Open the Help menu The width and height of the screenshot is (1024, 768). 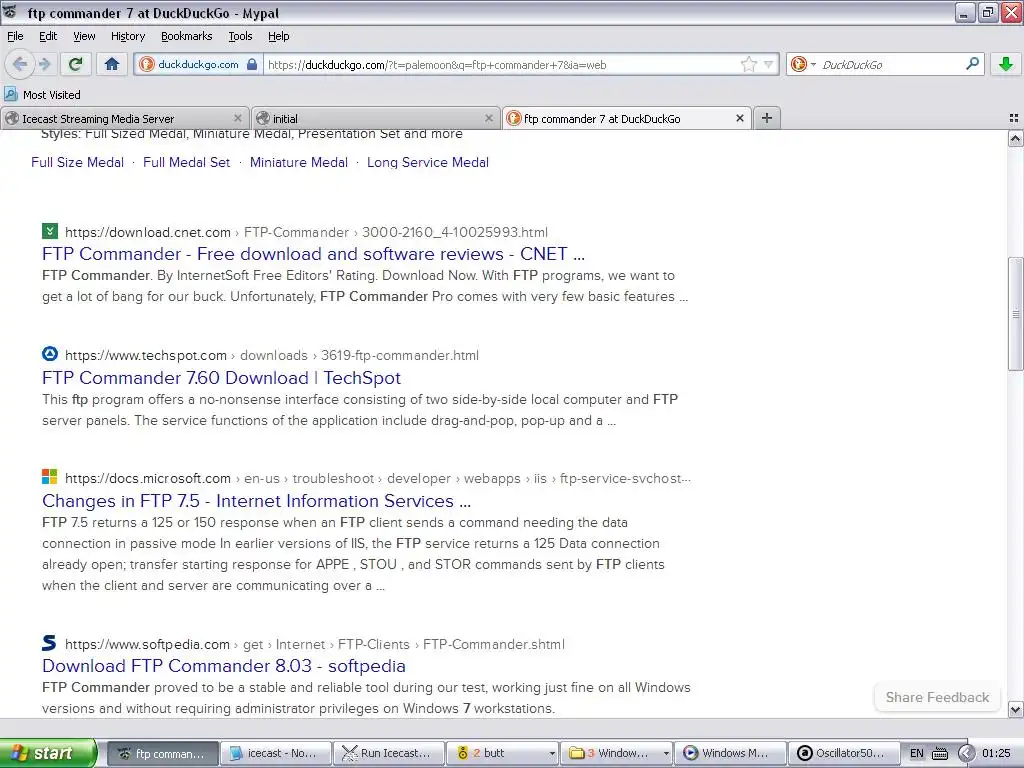[278, 36]
